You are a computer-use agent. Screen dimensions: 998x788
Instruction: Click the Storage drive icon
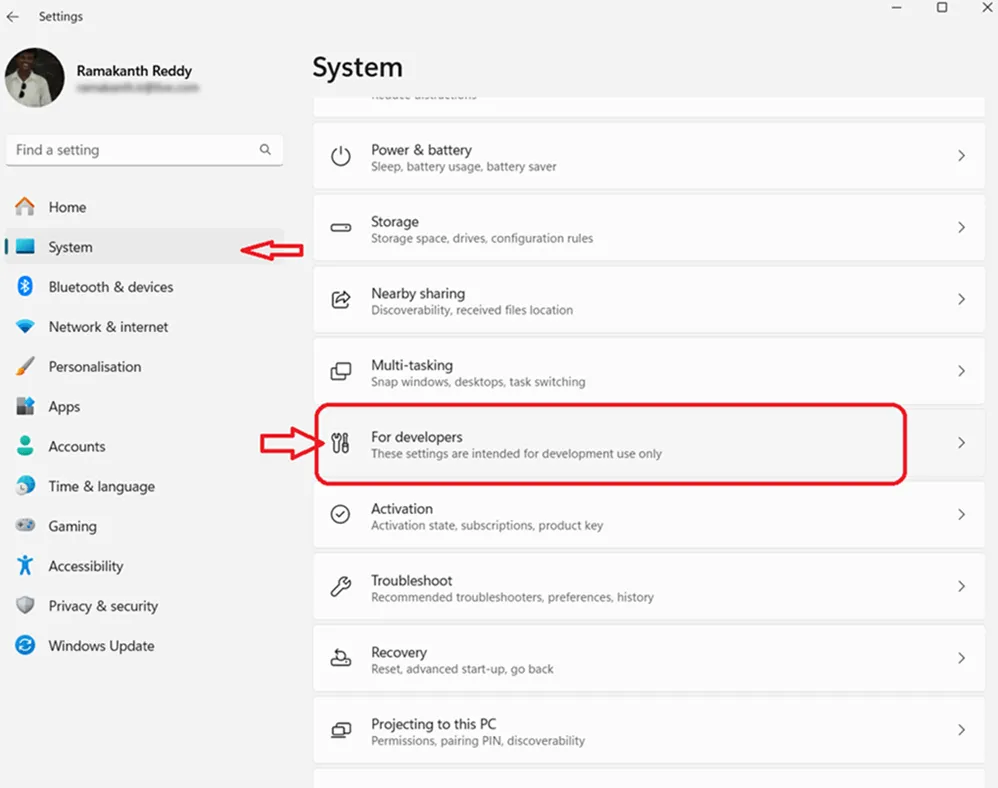click(341, 228)
